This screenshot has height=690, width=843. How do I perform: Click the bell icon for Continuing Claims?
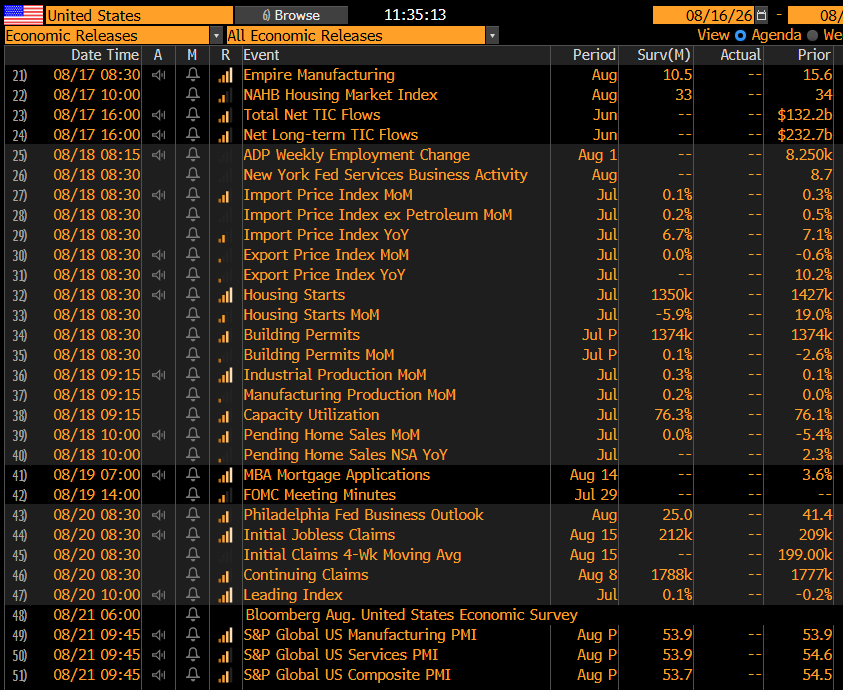click(x=192, y=574)
